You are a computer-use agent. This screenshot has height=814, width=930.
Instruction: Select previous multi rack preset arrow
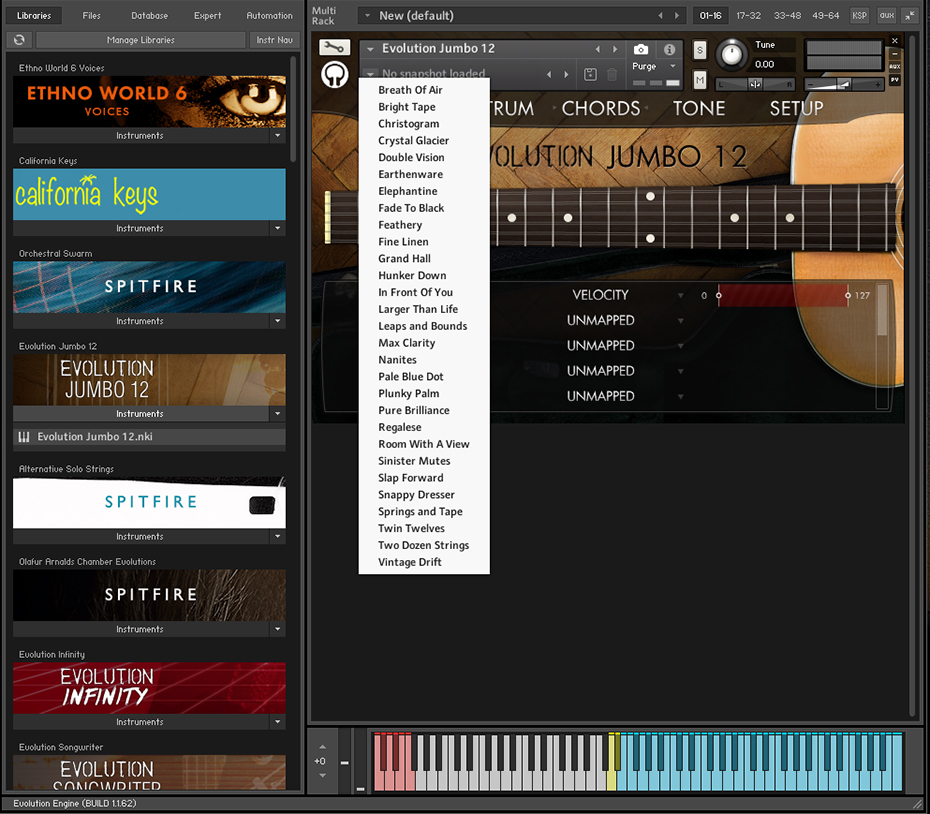coord(660,15)
